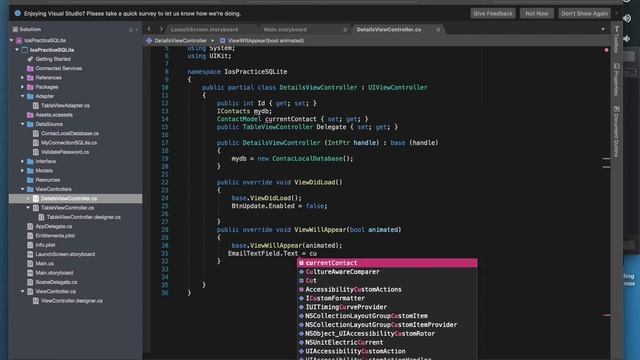Open the ViewWillAppear member breadcrumb dropdown

tap(262, 40)
